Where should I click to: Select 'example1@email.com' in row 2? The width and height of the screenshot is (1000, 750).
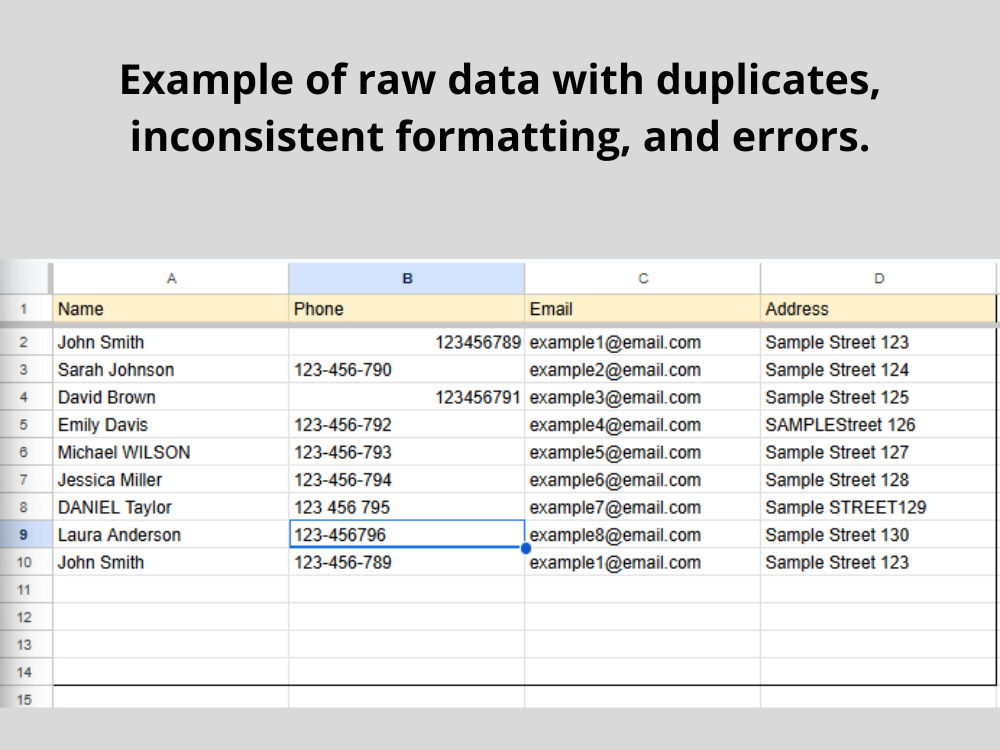643,342
